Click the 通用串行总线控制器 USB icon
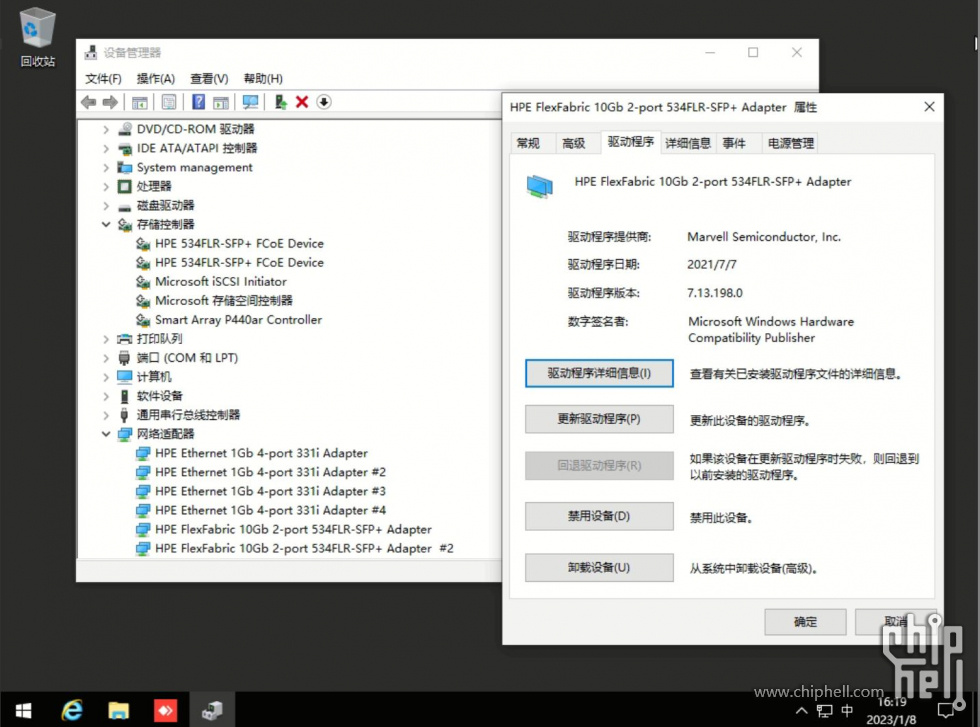 click(x=124, y=415)
